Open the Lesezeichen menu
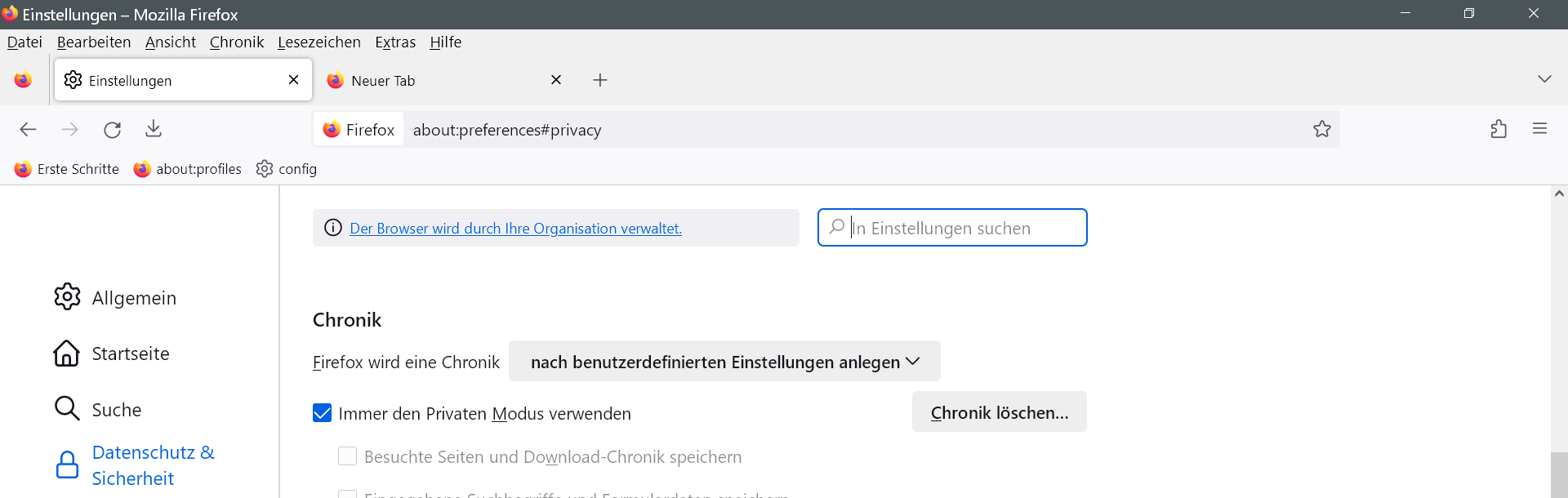Viewport: 1568px width, 498px height. coord(318,42)
